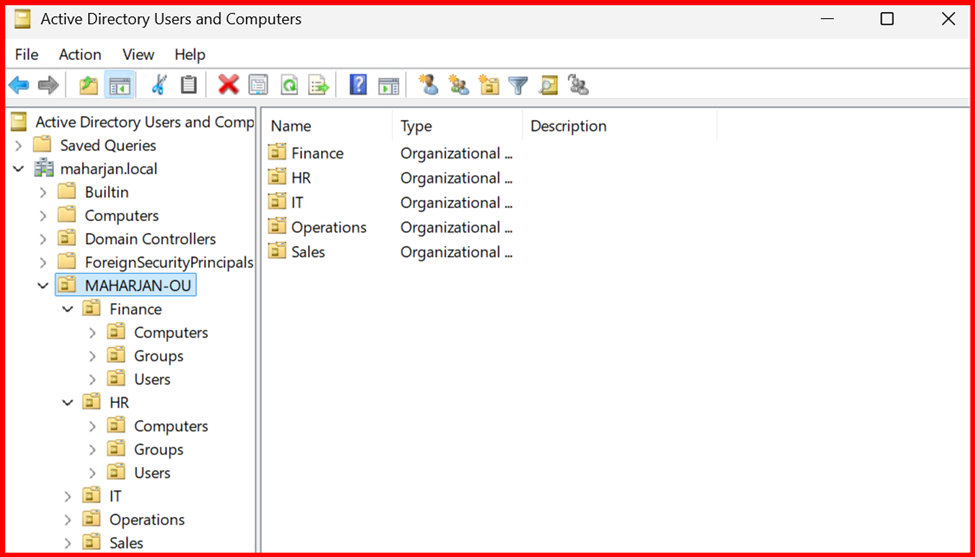Collapse the Finance tree node
The height and width of the screenshot is (557, 975).
pyautogui.click(x=68, y=309)
